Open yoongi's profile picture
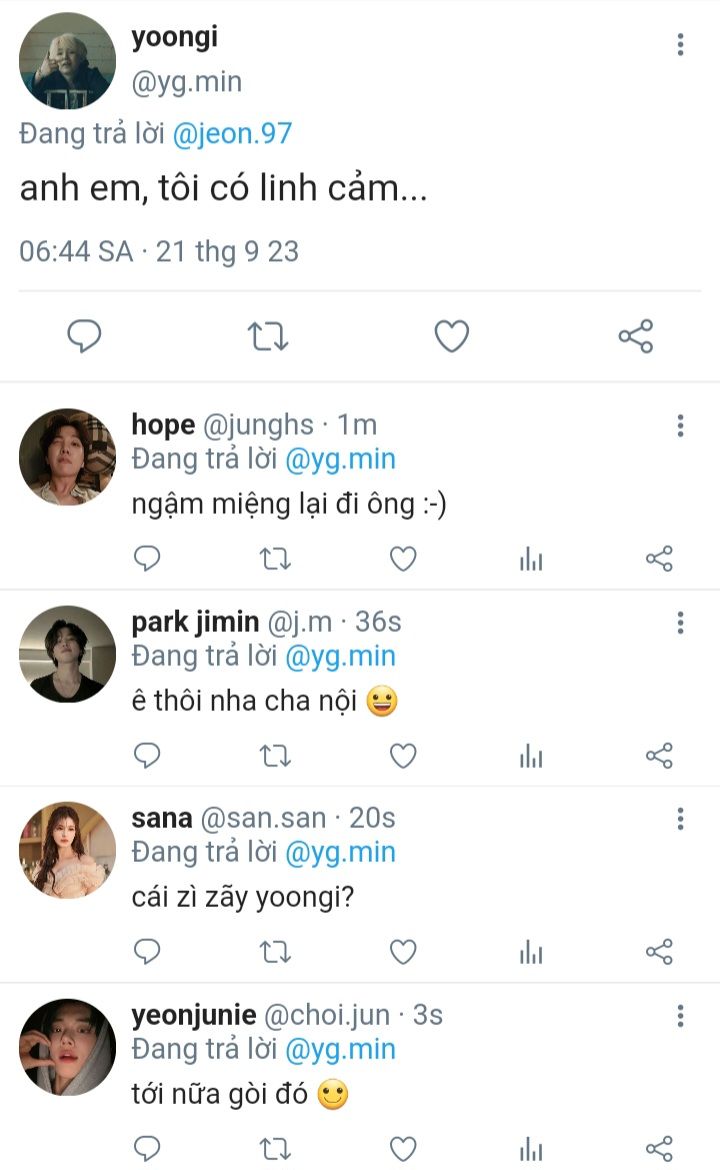 tap(67, 60)
